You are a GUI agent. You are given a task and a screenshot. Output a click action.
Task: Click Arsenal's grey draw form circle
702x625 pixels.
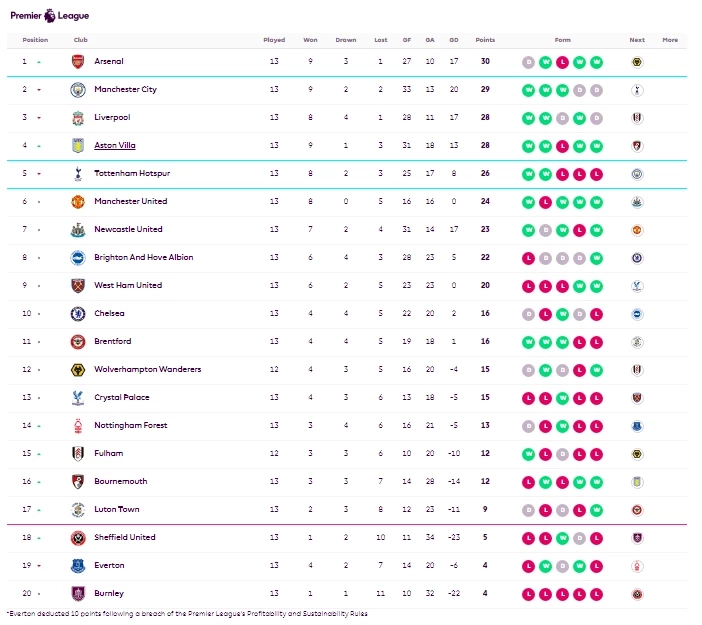click(529, 62)
